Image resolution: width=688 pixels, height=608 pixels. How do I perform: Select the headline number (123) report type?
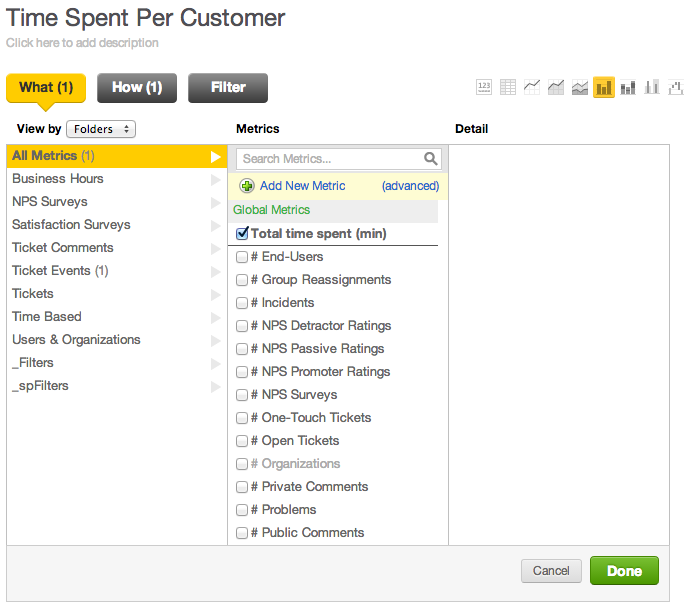(x=484, y=87)
